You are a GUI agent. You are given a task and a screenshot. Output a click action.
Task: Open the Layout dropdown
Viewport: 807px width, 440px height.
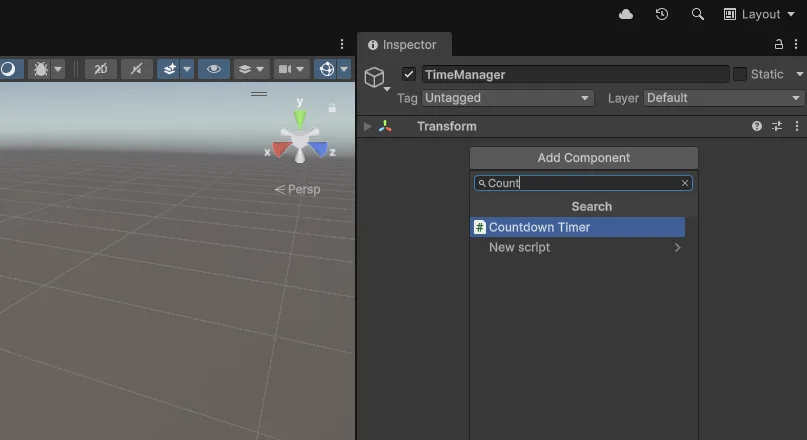coord(759,14)
